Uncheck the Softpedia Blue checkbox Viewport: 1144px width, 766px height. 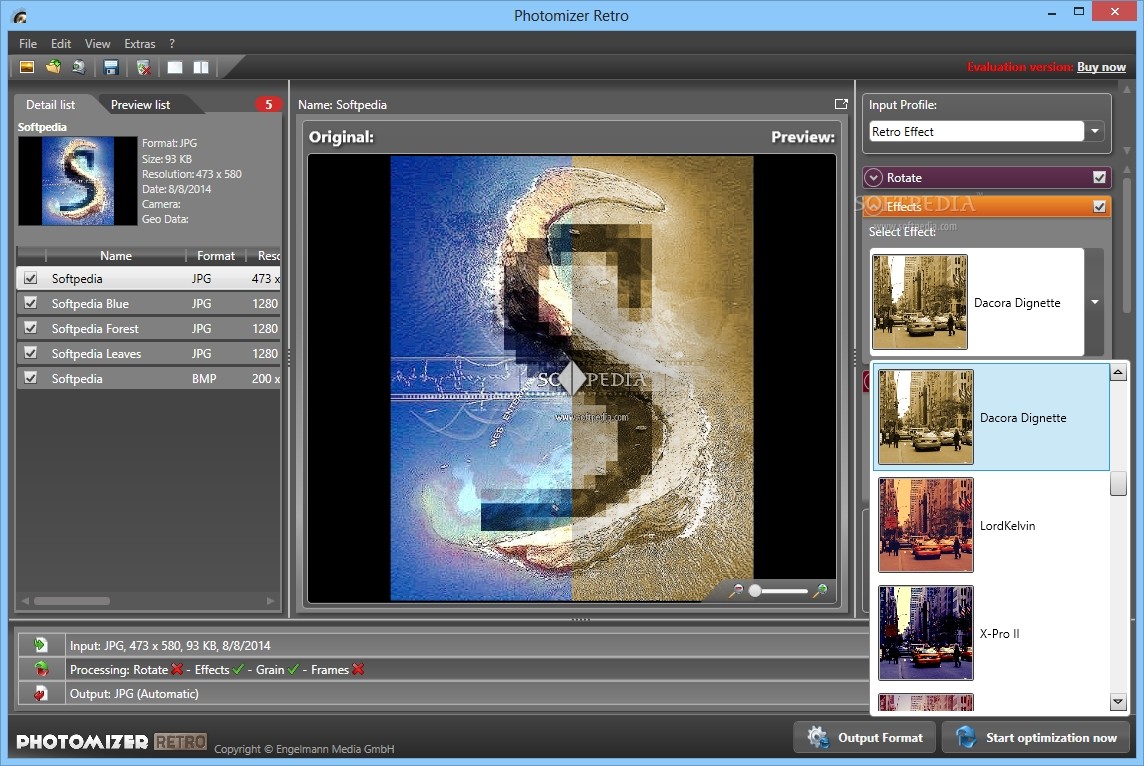click(x=31, y=303)
